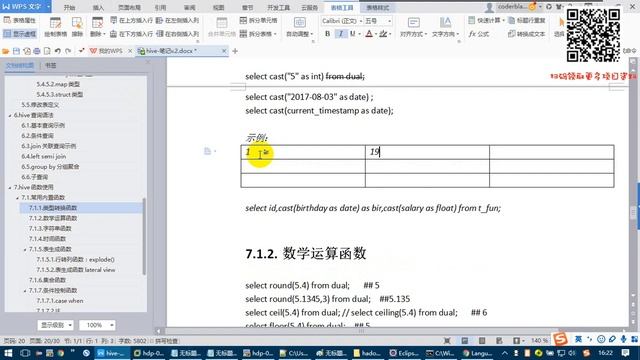The height and width of the screenshot is (360, 640).
Task: Open the WPS 文字 application menu
Action: 25,7
